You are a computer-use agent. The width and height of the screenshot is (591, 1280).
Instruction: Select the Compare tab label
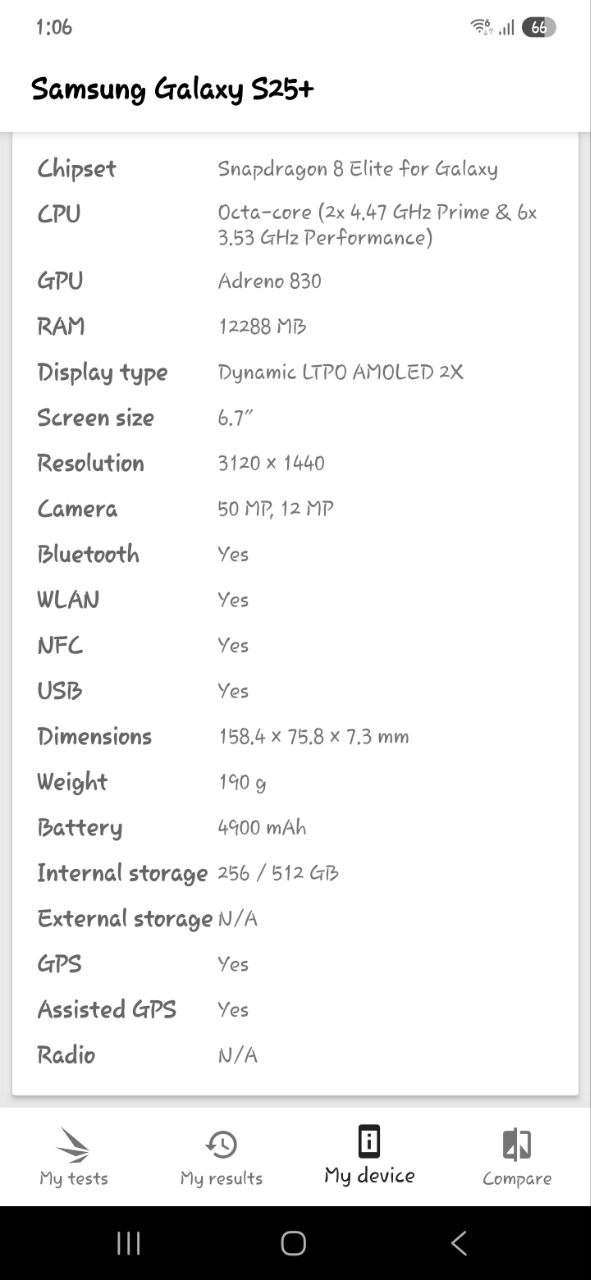(517, 1178)
